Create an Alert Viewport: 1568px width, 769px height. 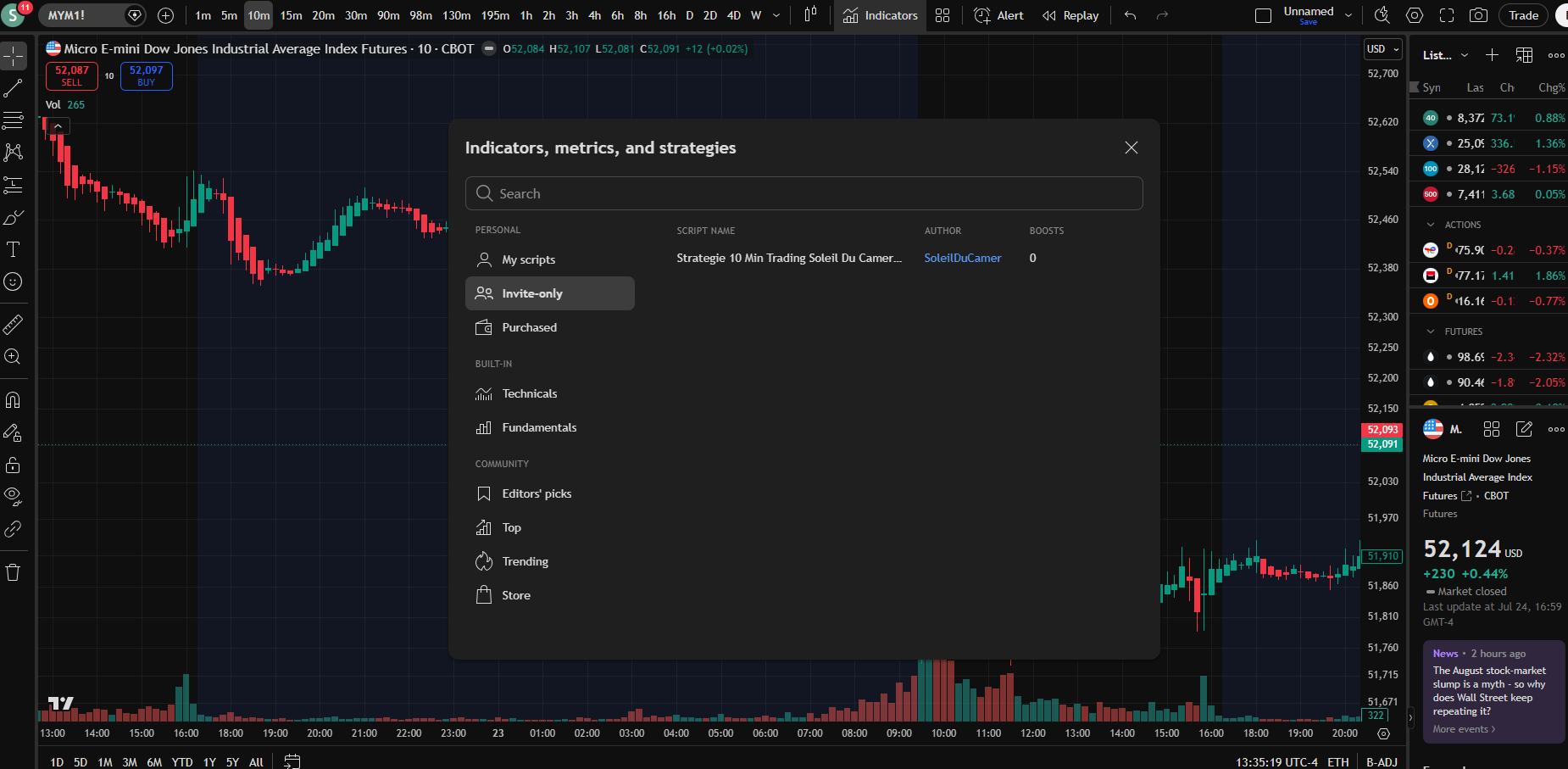point(998,15)
